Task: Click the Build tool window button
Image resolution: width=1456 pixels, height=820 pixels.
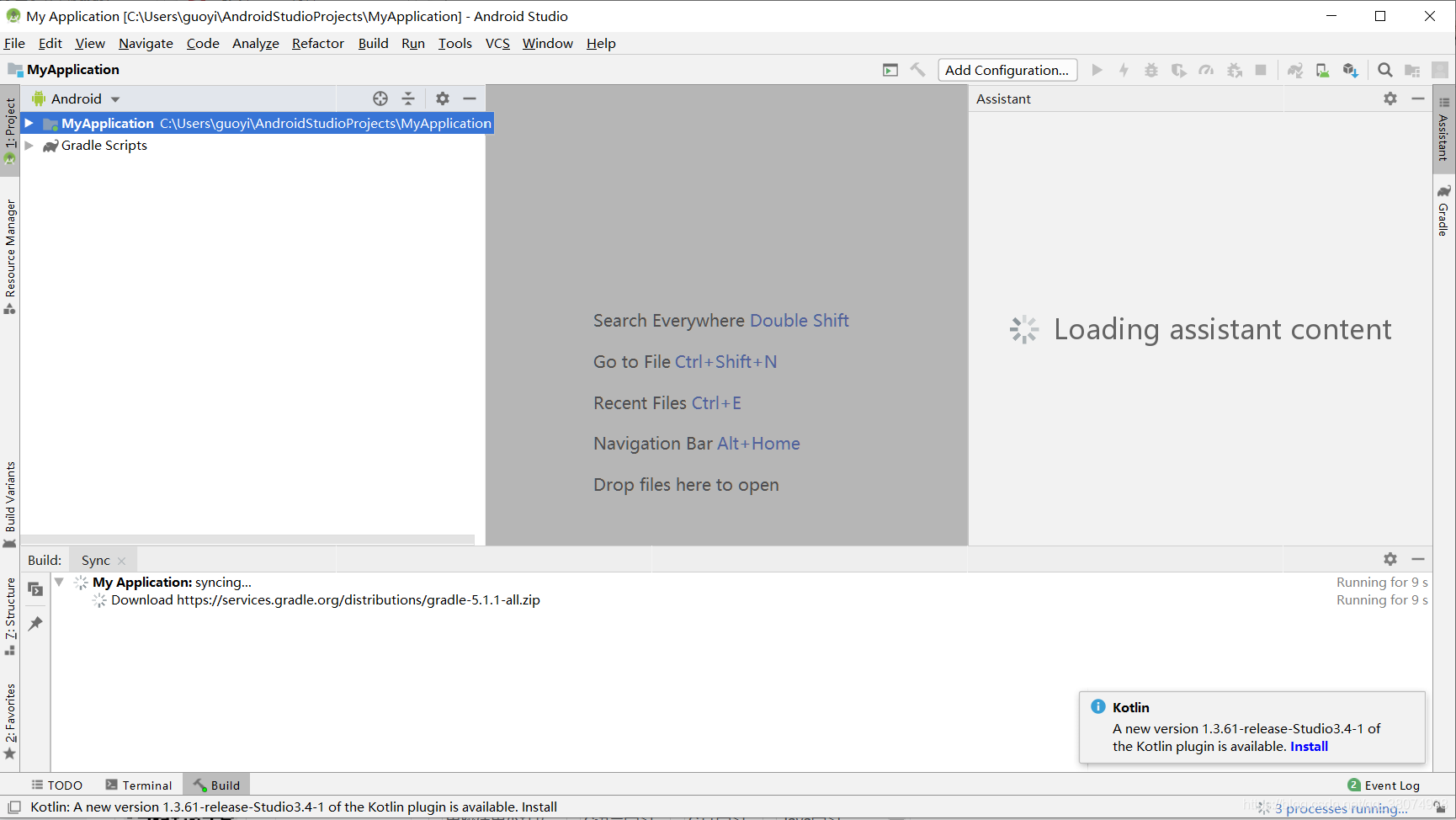Action: tap(217, 785)
